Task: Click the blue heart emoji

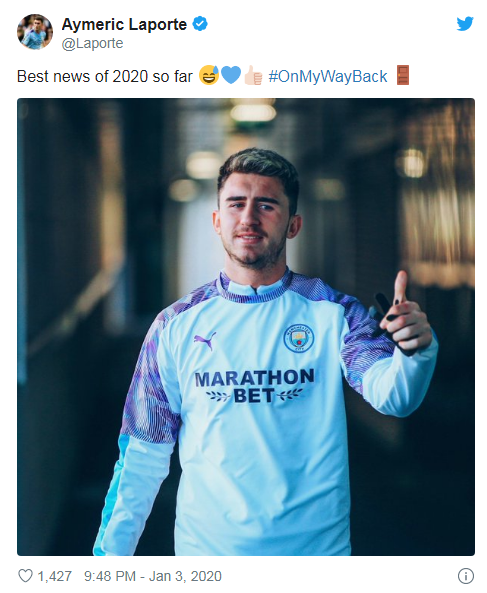Action: coord(231,75)
